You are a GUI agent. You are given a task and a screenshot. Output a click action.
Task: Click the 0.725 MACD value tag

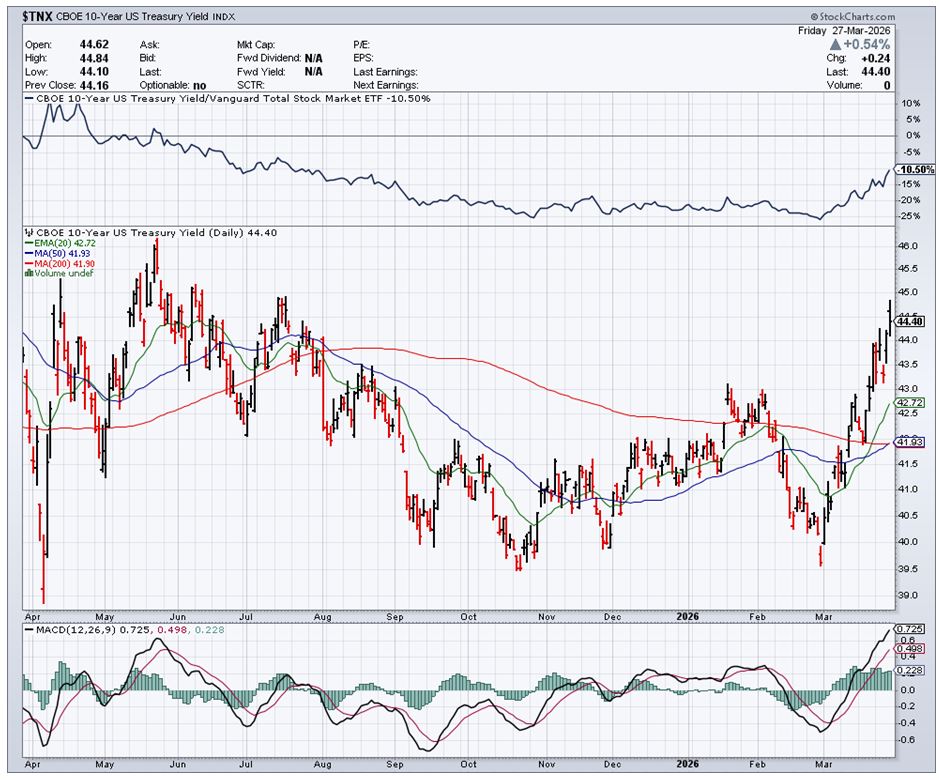[x=911, y=628]
